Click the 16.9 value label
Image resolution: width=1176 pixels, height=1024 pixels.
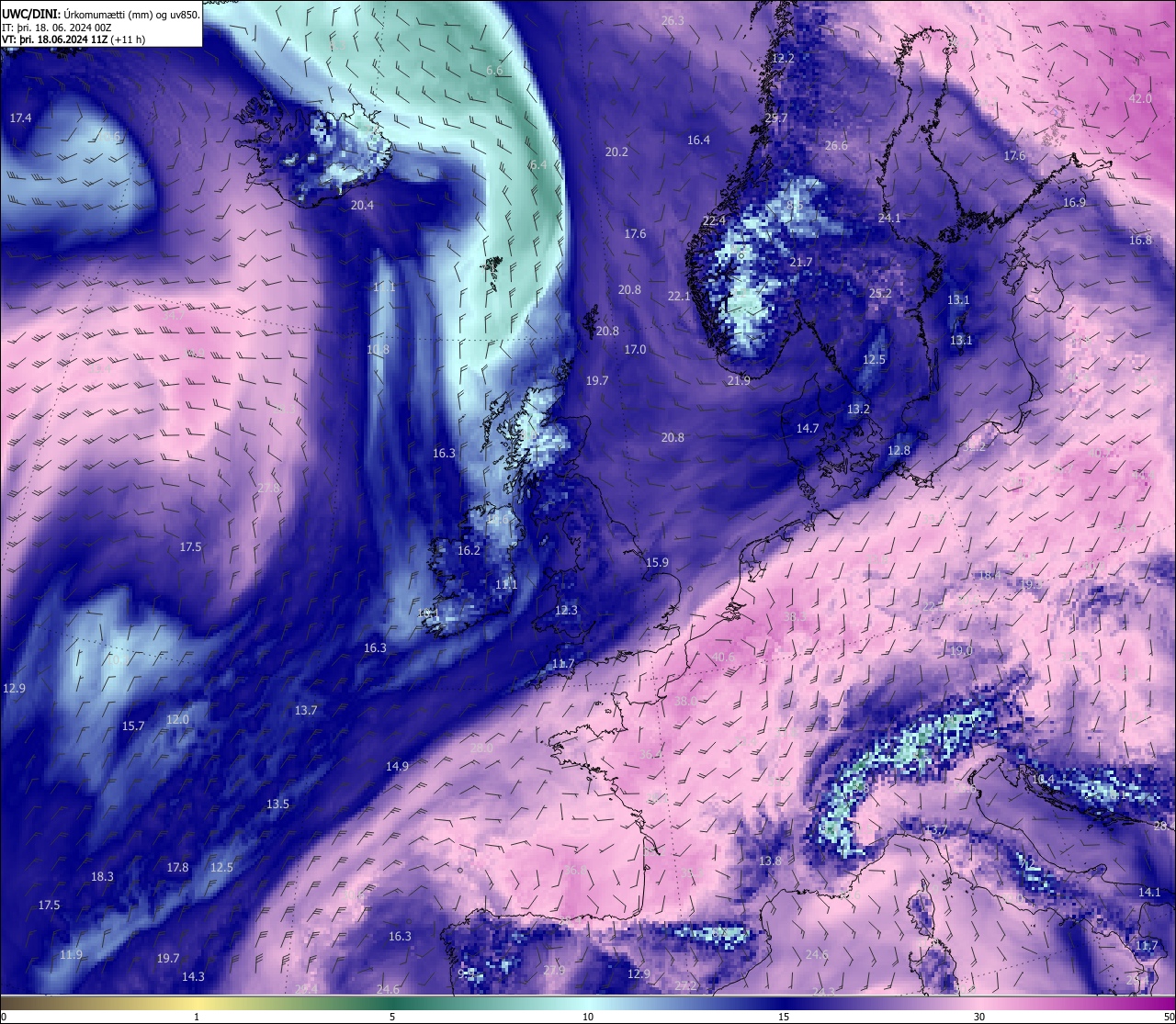pos(1074,203)
